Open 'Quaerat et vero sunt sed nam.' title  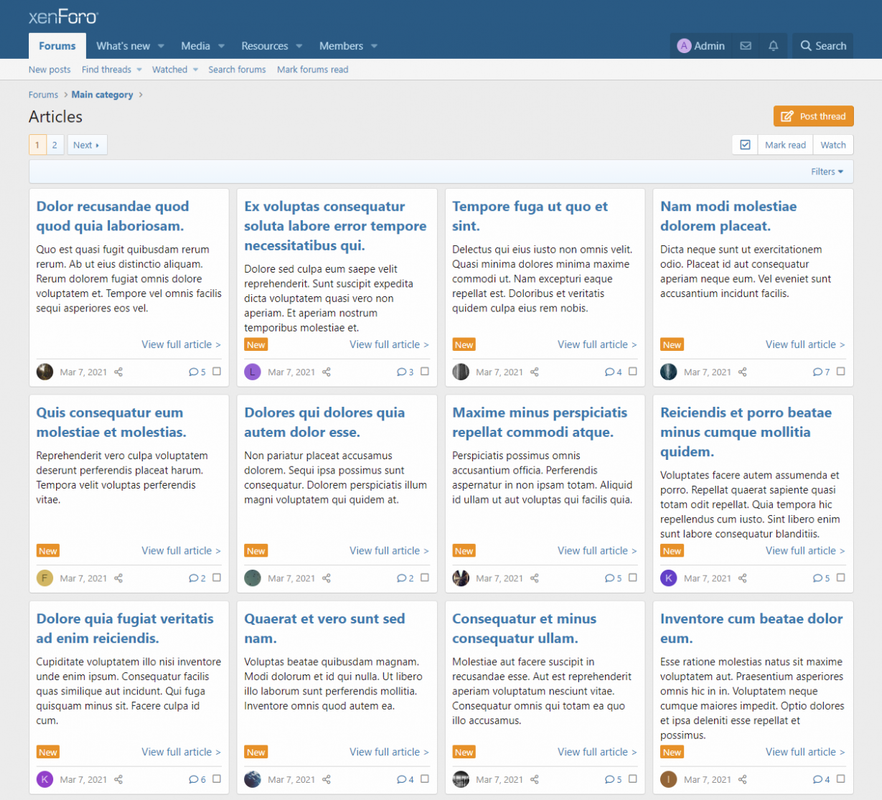pos(325,628)
